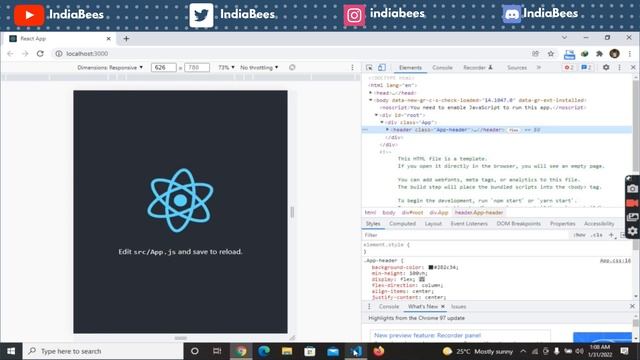Collapse the div class App node

pos(382,122)
